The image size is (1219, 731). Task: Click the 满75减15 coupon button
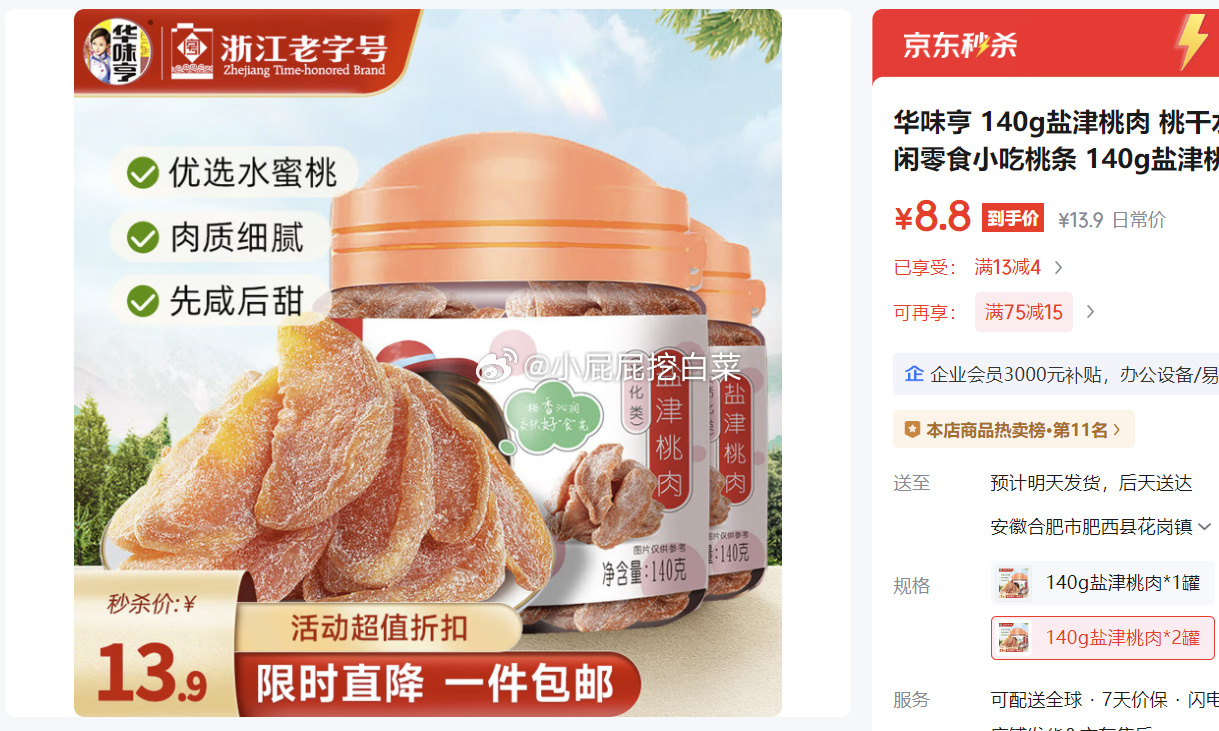[x=1024, y=312]
